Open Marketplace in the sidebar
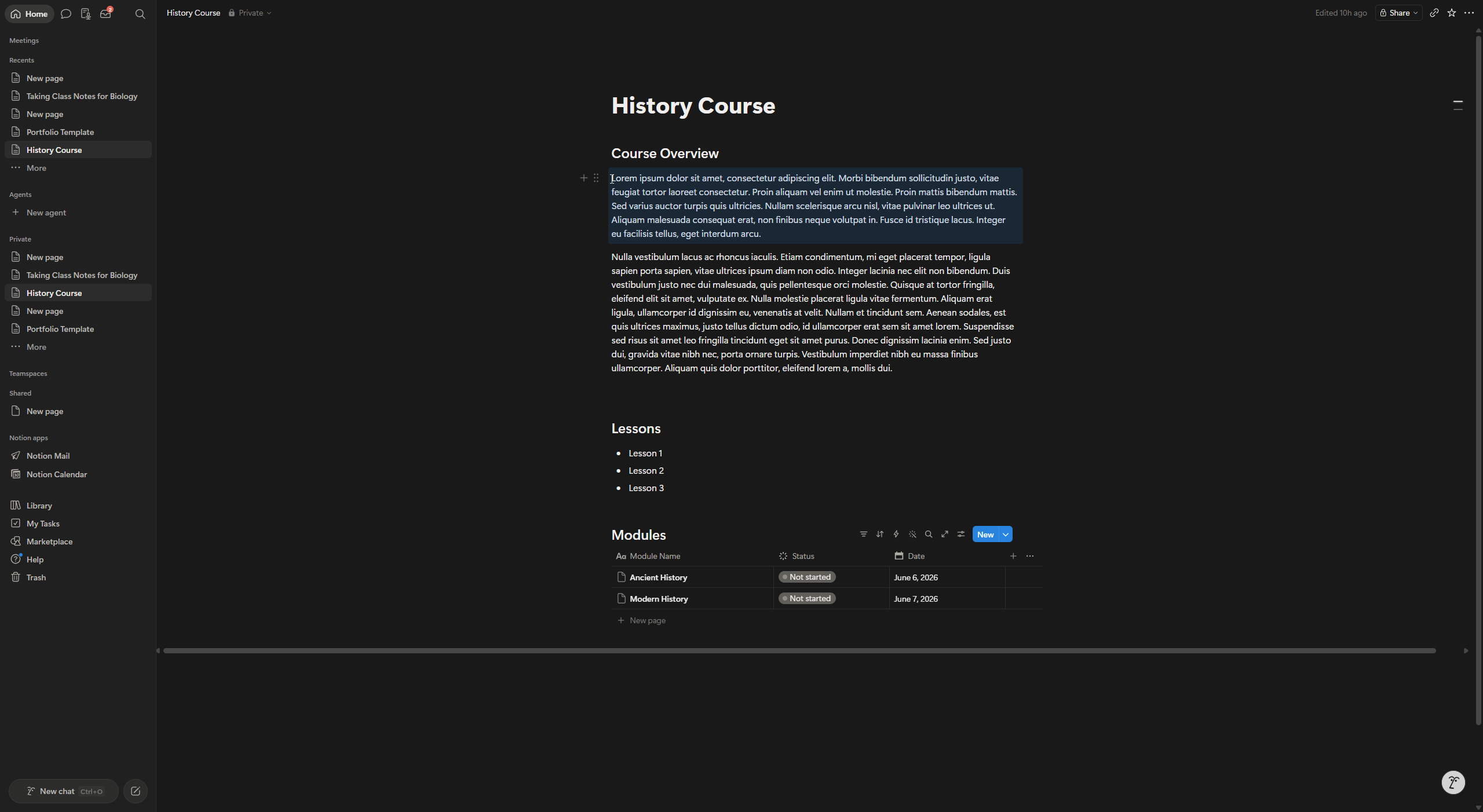The image size is (1483, 812). 78,542
